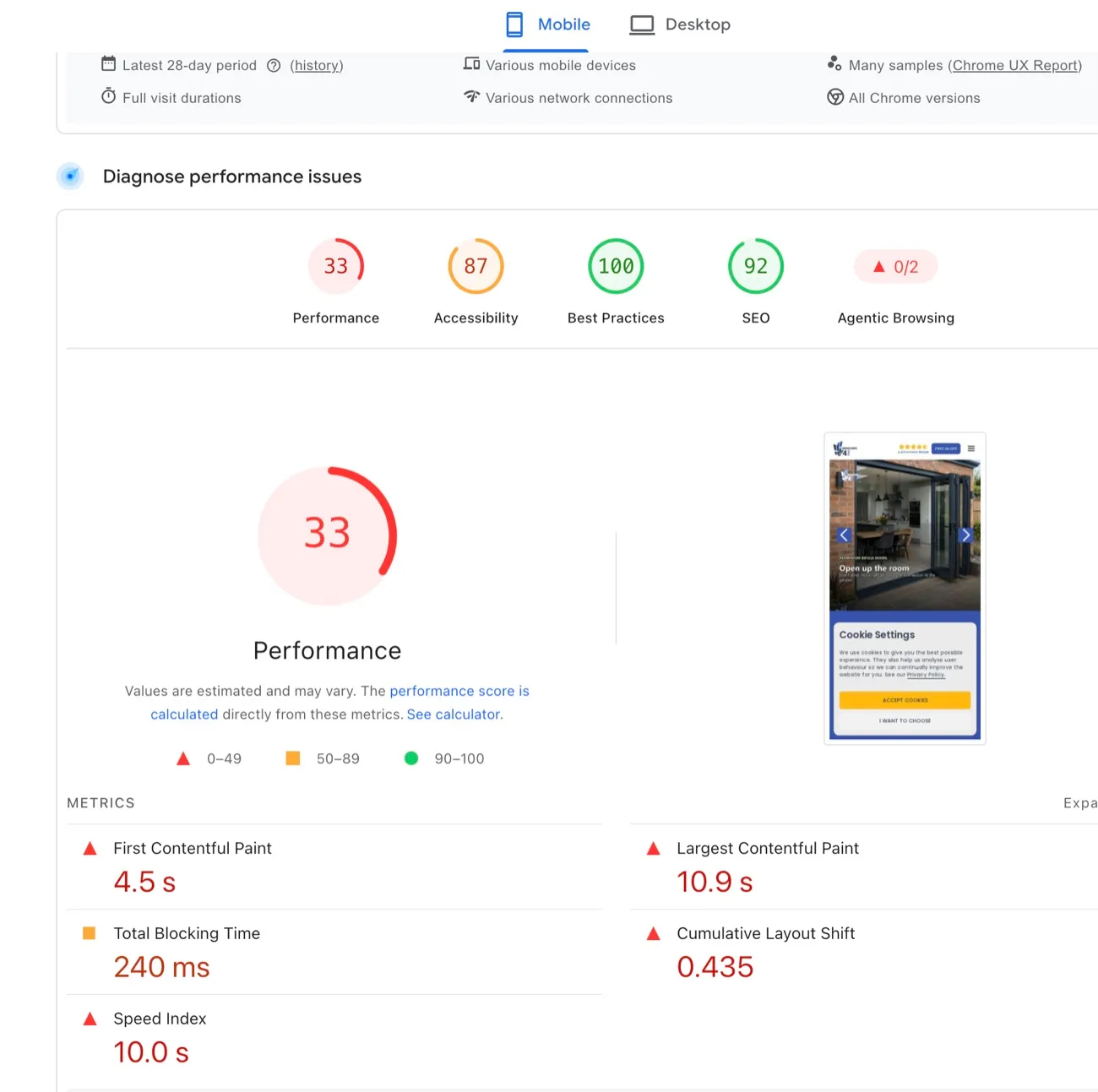The height and width of the screenshot is (1092, 1098).
Task: Click the red triangle beside Cumulative Layout Shift
Action: [653, 933]
